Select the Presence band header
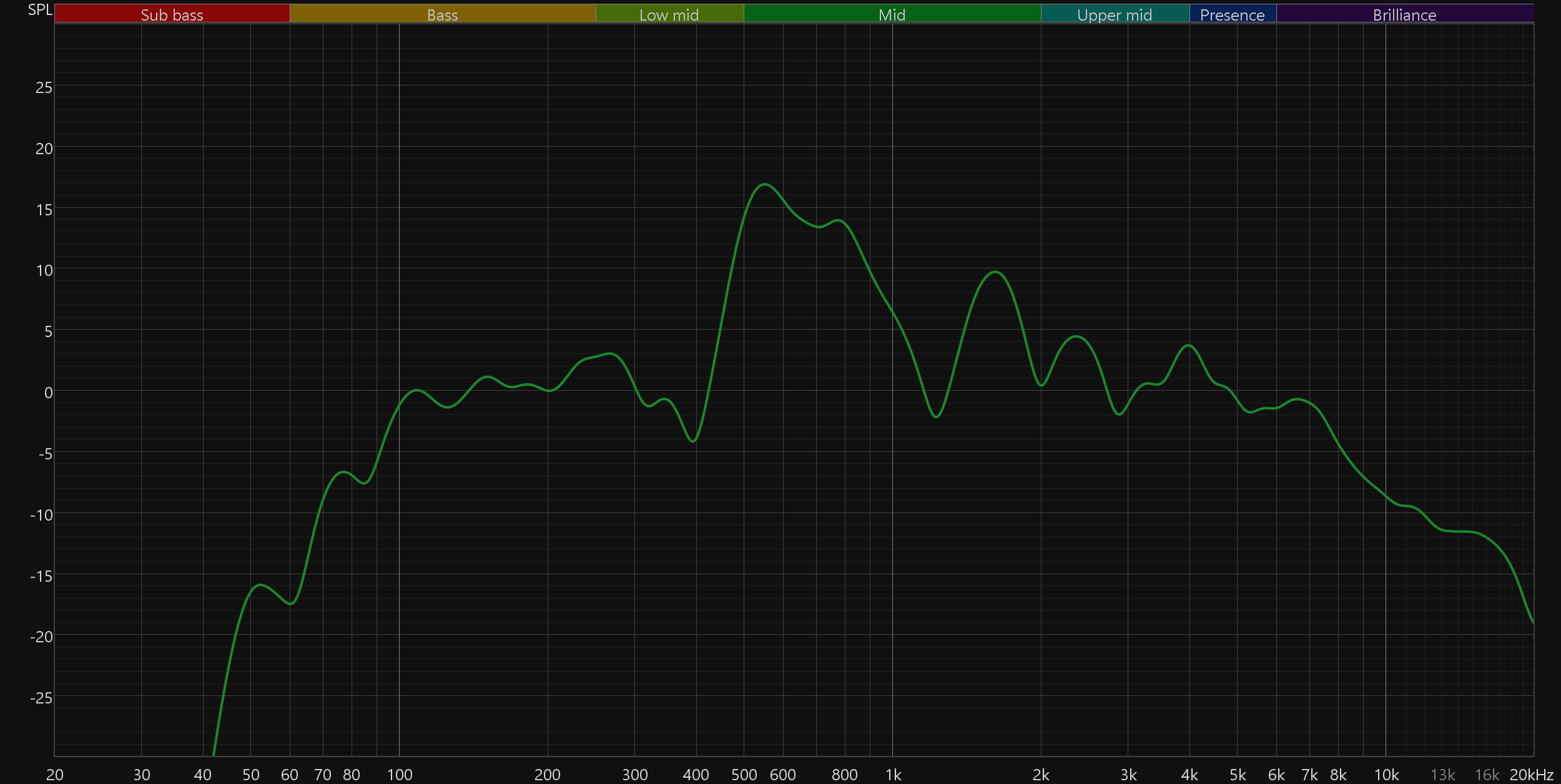The image size is (1561, 784). pos(1232,14)
